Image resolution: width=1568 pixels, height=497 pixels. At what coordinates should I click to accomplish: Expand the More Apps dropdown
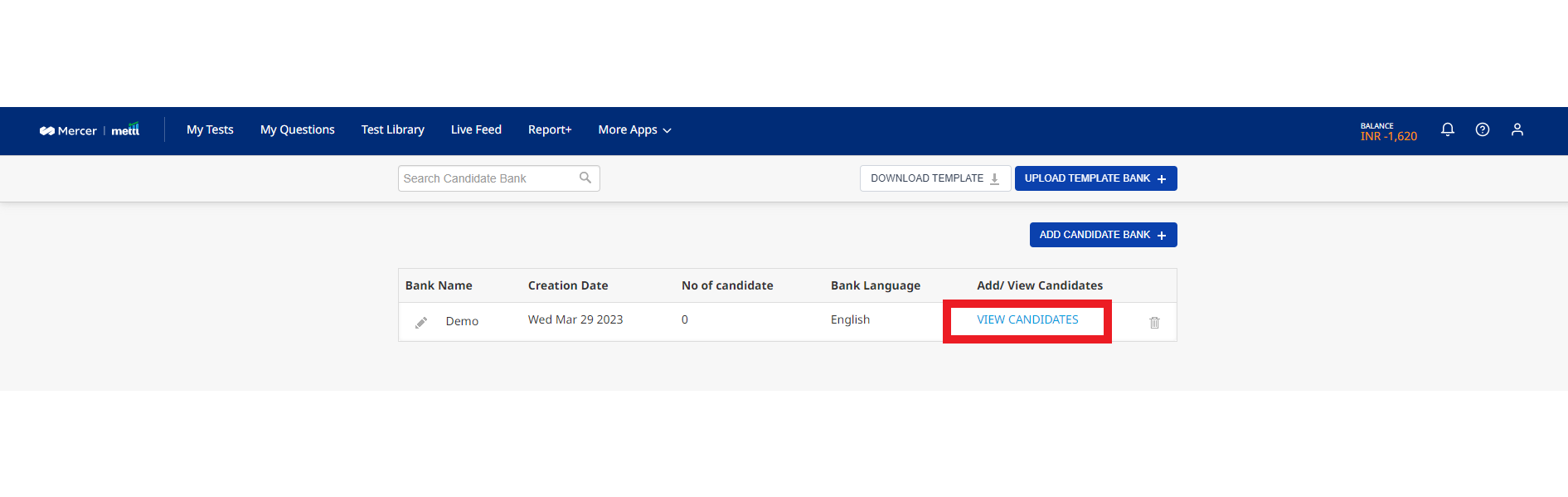click(635, 129)
